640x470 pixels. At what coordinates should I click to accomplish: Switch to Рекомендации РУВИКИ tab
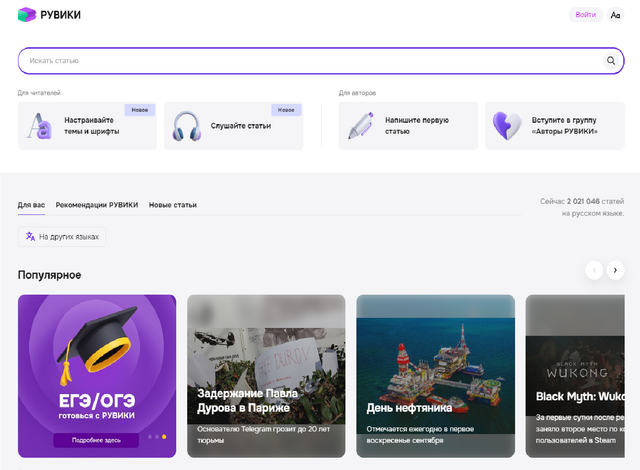pos(97,205)
